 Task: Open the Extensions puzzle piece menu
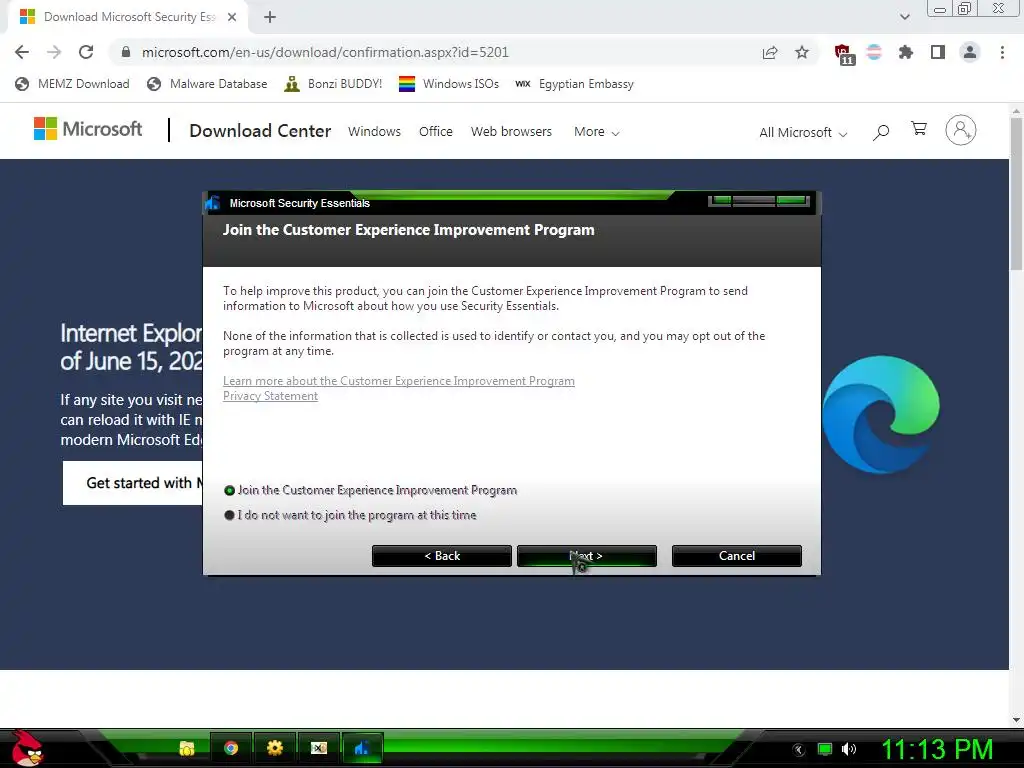(x=905, y=52)
